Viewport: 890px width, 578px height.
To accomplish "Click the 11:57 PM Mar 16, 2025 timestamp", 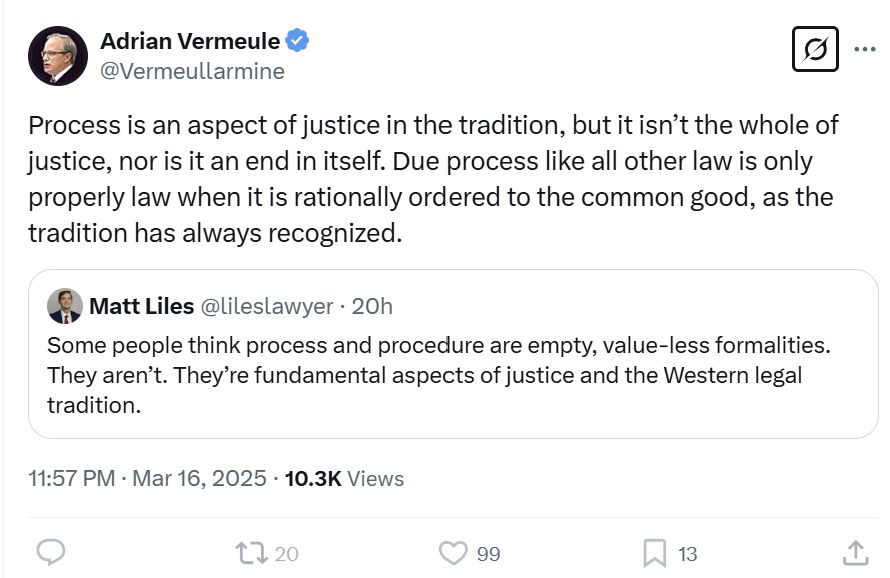I will click(148, 478).
